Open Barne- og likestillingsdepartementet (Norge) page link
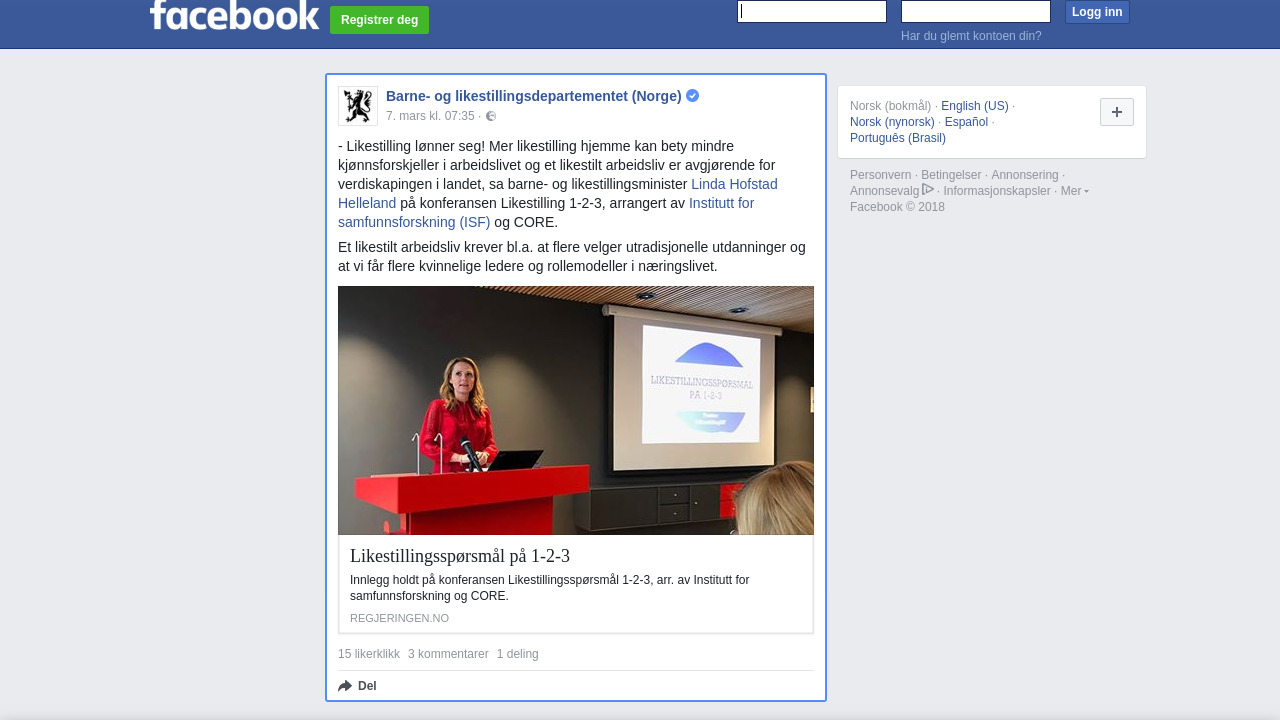Screen dimensions: 1280x720 534,96
